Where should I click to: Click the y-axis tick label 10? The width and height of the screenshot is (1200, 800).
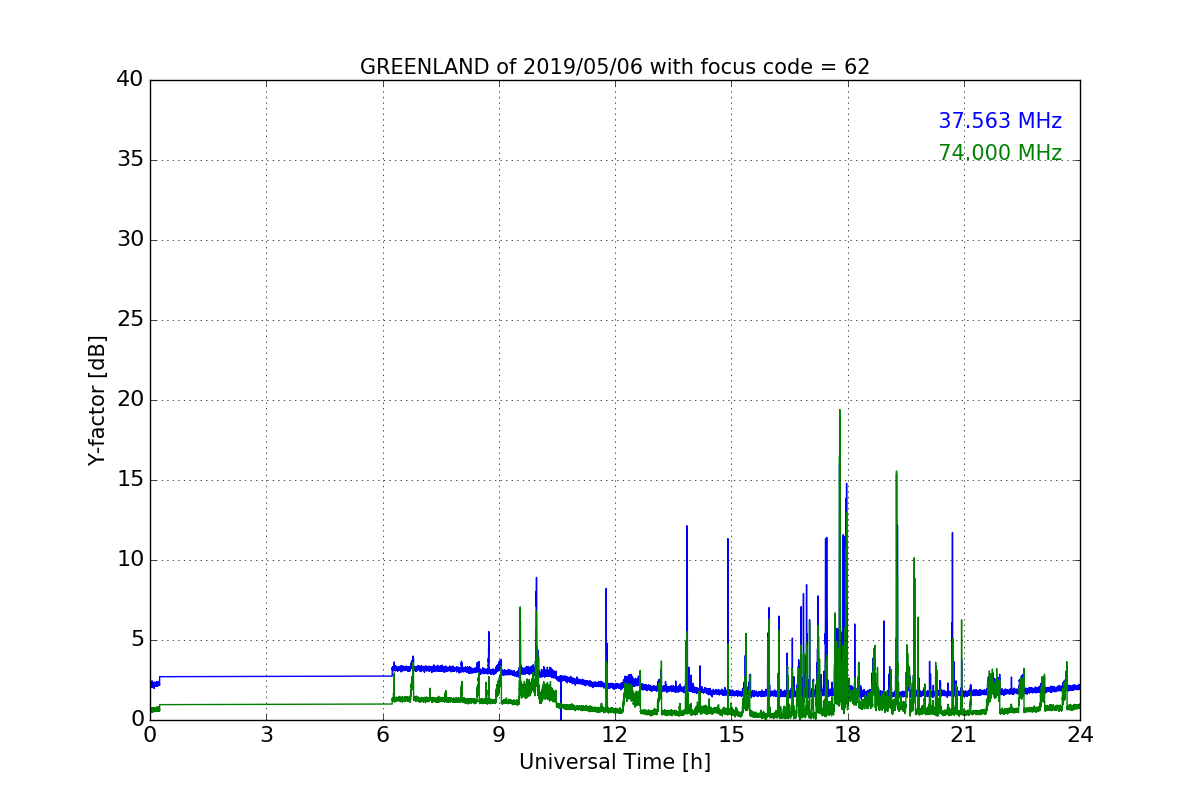129,560
